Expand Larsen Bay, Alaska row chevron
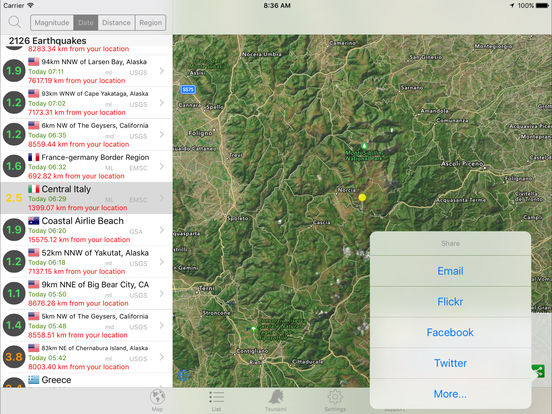Image resolution: width=552 pixels, height=414 pixels. (162, 71)
